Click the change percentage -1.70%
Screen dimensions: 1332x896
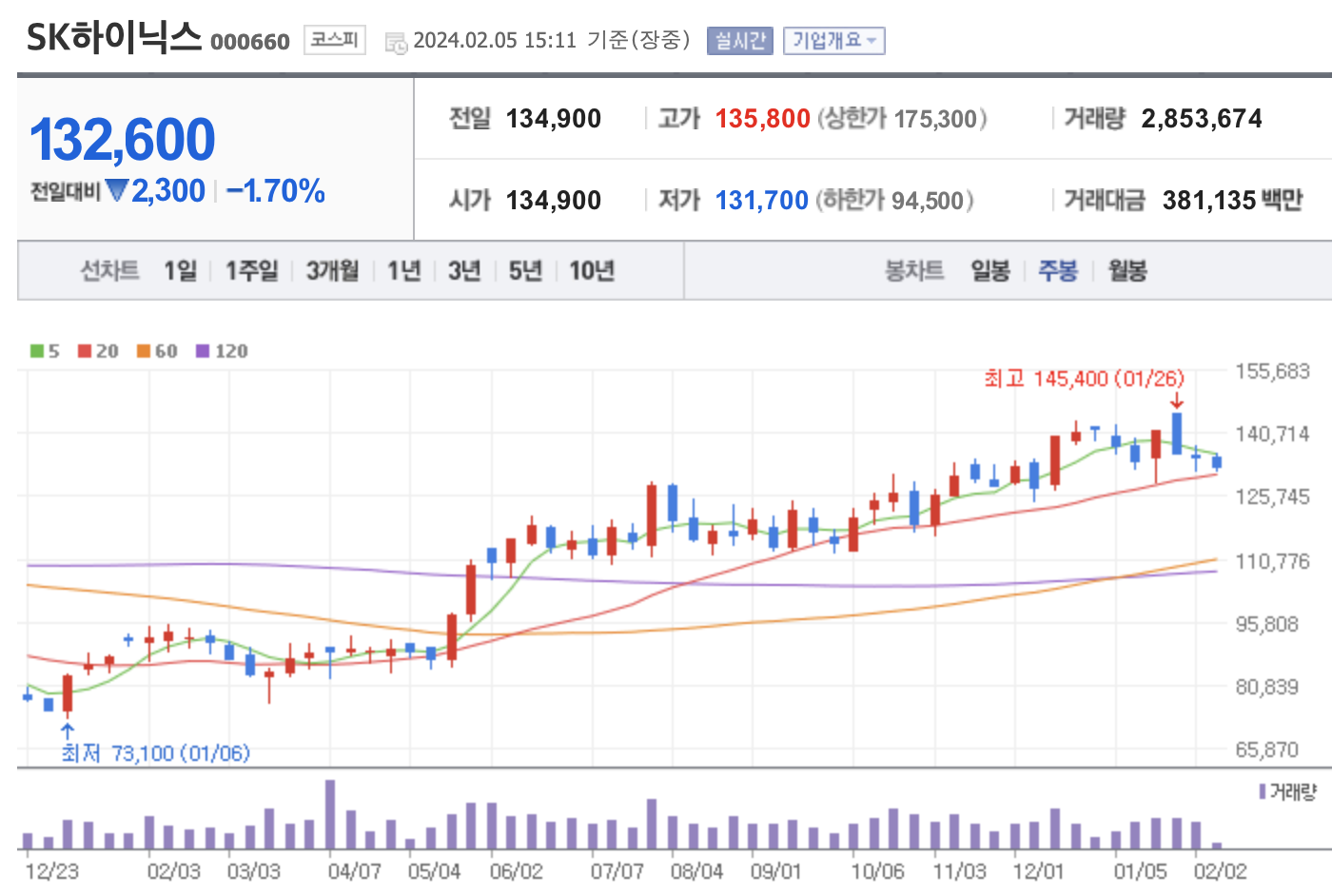276,191
